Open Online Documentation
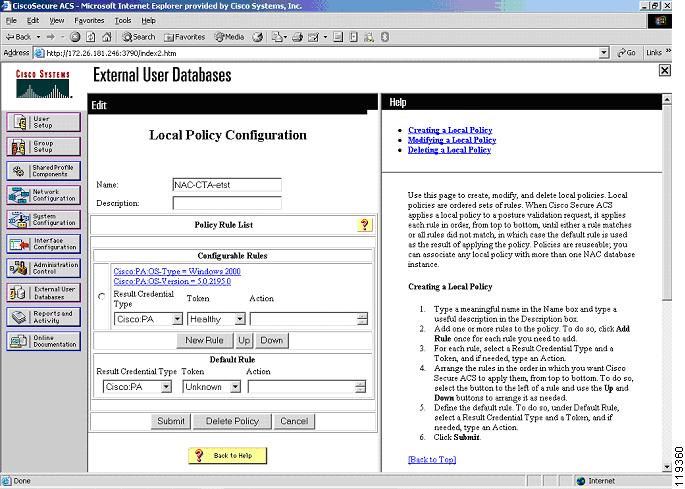 pos(44,341)
